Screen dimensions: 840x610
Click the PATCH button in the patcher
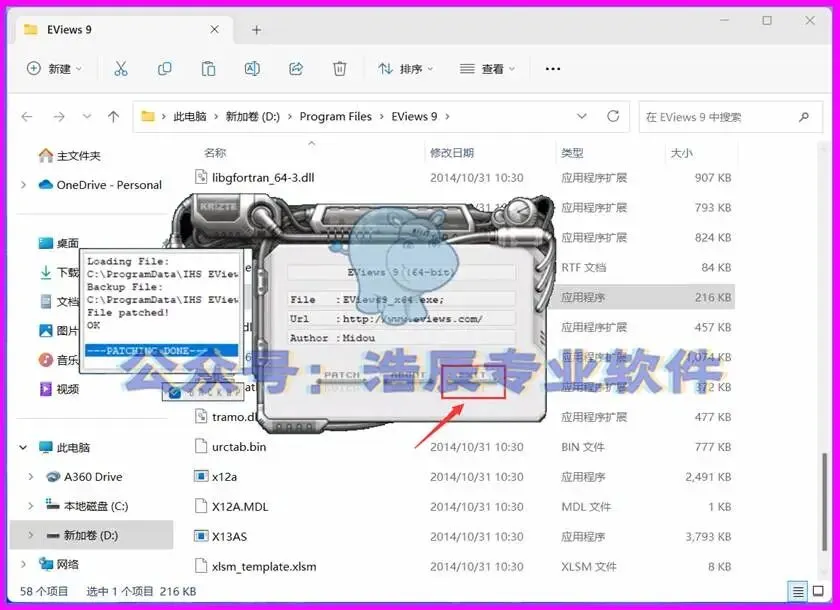click(342, 376)
